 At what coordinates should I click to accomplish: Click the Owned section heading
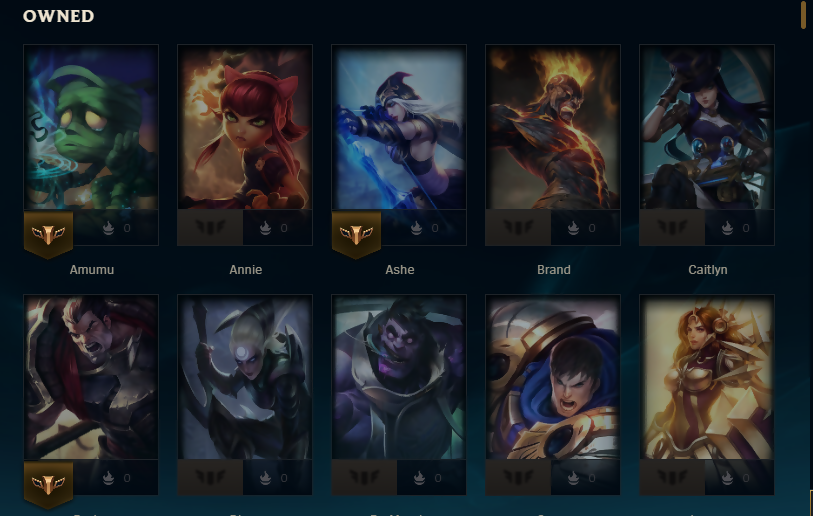[59, 16]
